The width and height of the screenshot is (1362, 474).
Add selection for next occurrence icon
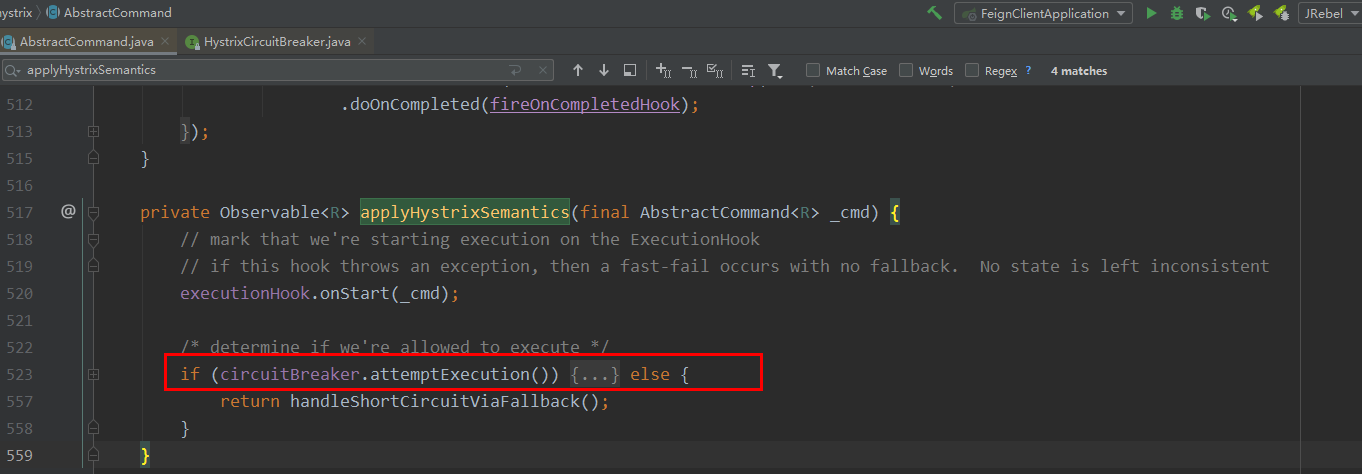[663, 70]
